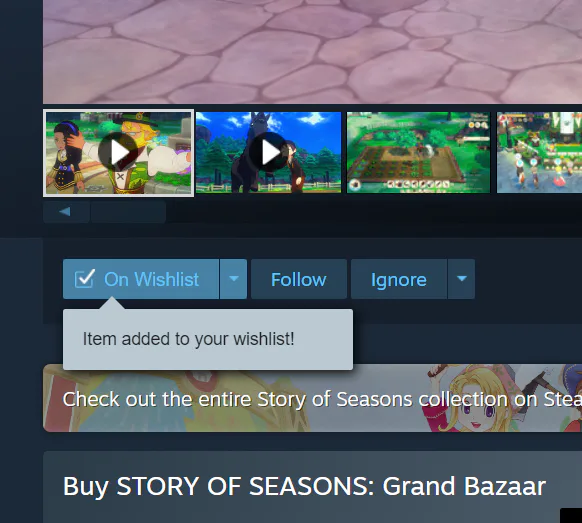This screenshot has width=582, height=523.
Task: Open the bazaar market screenshot thumbnail
Action: coord(539,152)
